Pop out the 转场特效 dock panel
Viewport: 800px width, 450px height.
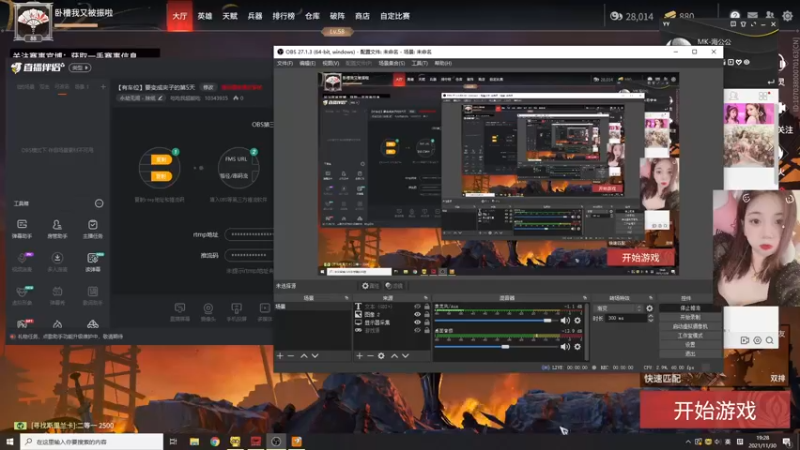pyautogui.click(x=651, y=298)
